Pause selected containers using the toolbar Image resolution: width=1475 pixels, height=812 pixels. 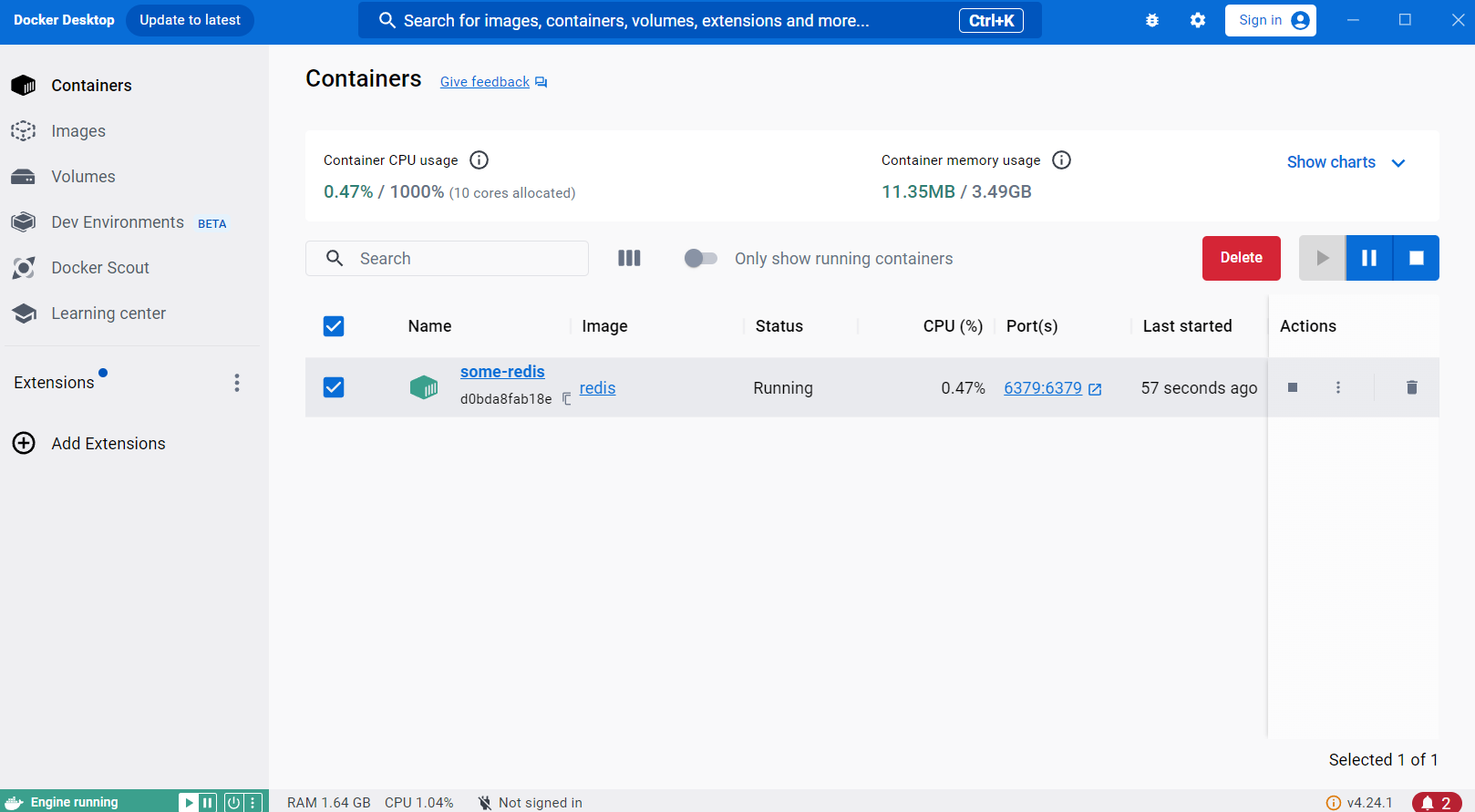point(1369,258)
